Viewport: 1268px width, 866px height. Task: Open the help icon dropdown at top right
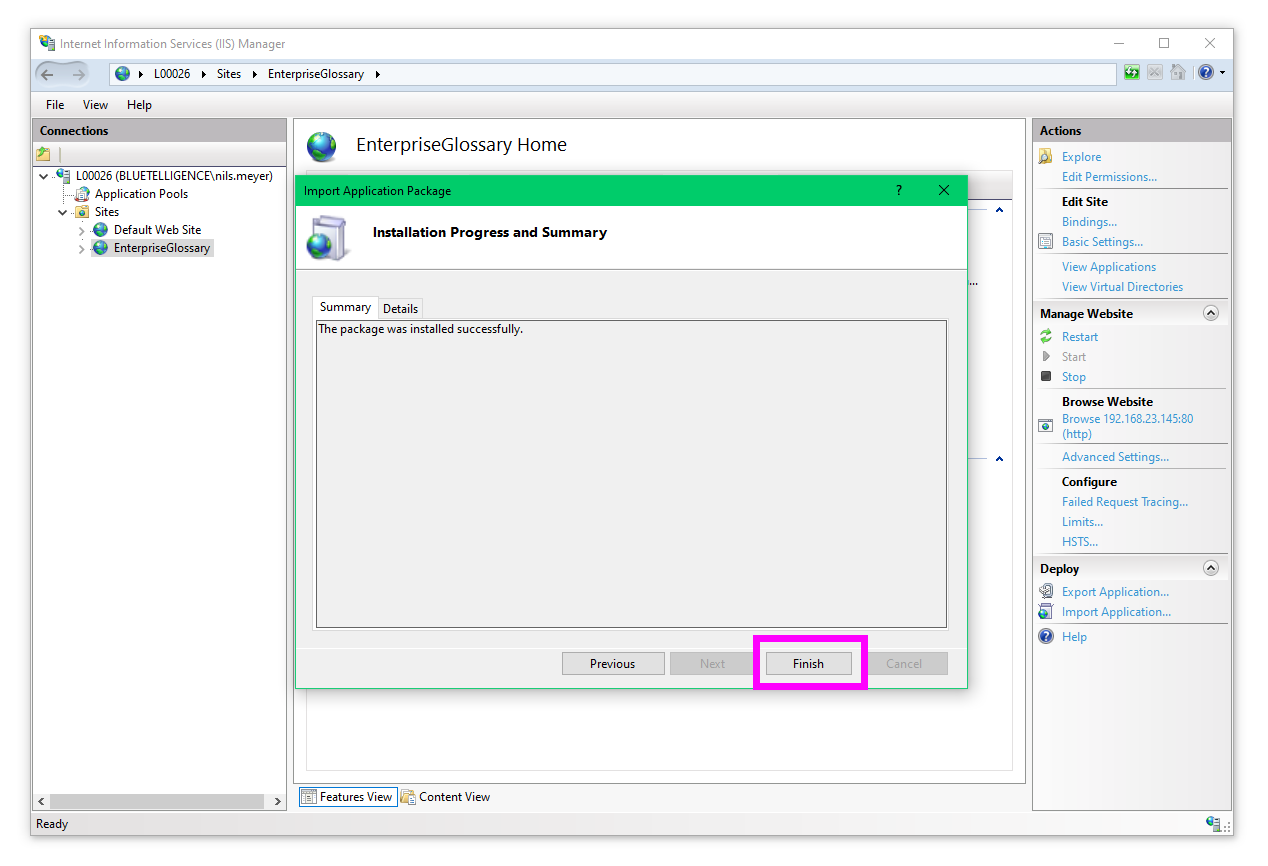coord(1221,73)
